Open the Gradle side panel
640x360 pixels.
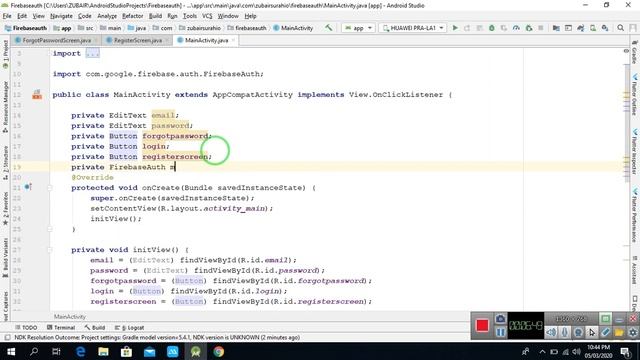(635, 52)
